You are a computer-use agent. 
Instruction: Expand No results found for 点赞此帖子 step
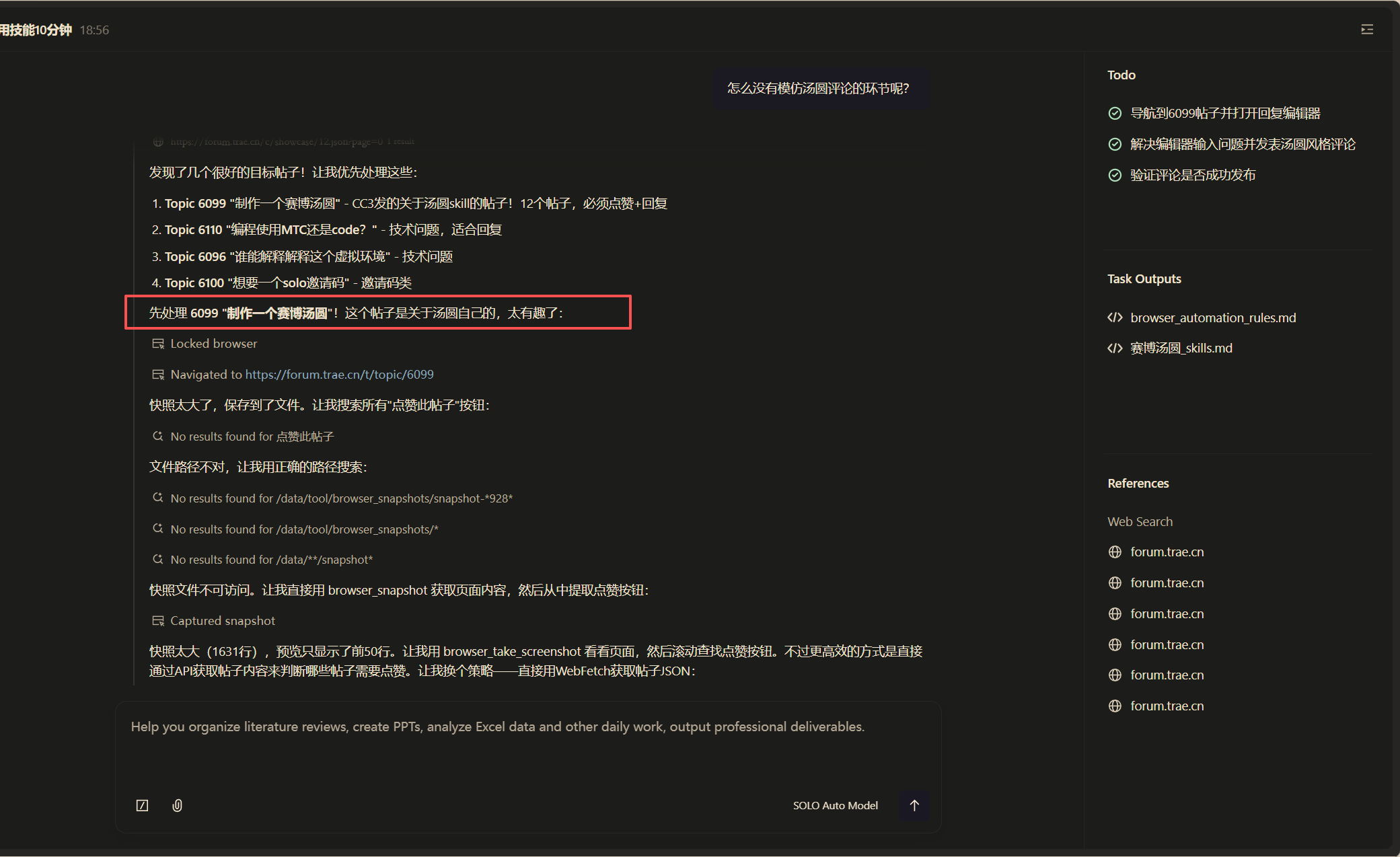click(252, 437)
